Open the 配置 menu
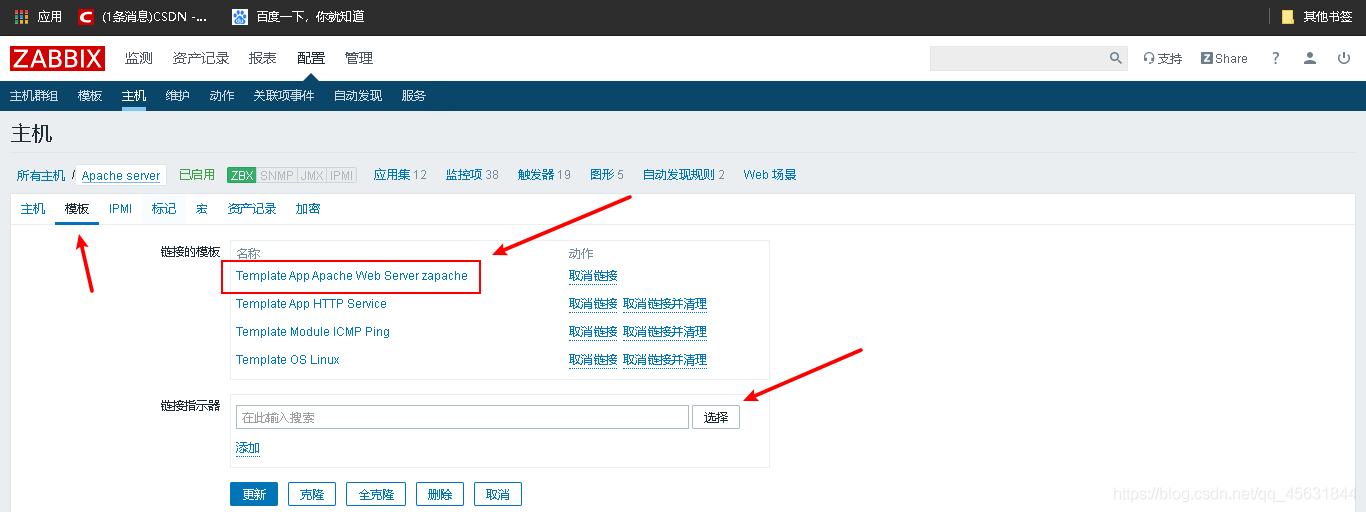Screen dimensions: 1366x512 (x=311, y=59)
